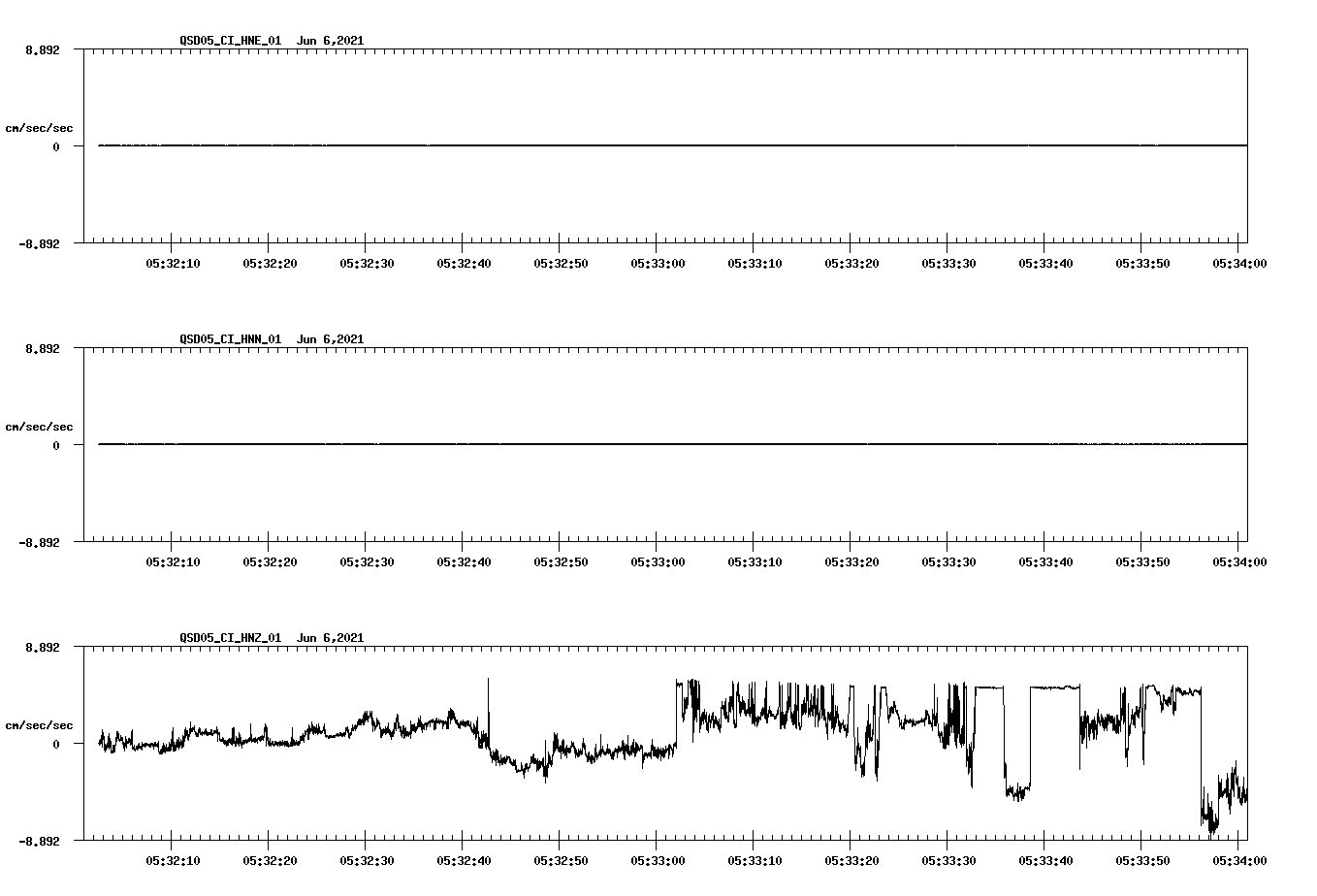Click the HNN plot title QSD05_CI_HNN_01

click(x=231, y=339)
